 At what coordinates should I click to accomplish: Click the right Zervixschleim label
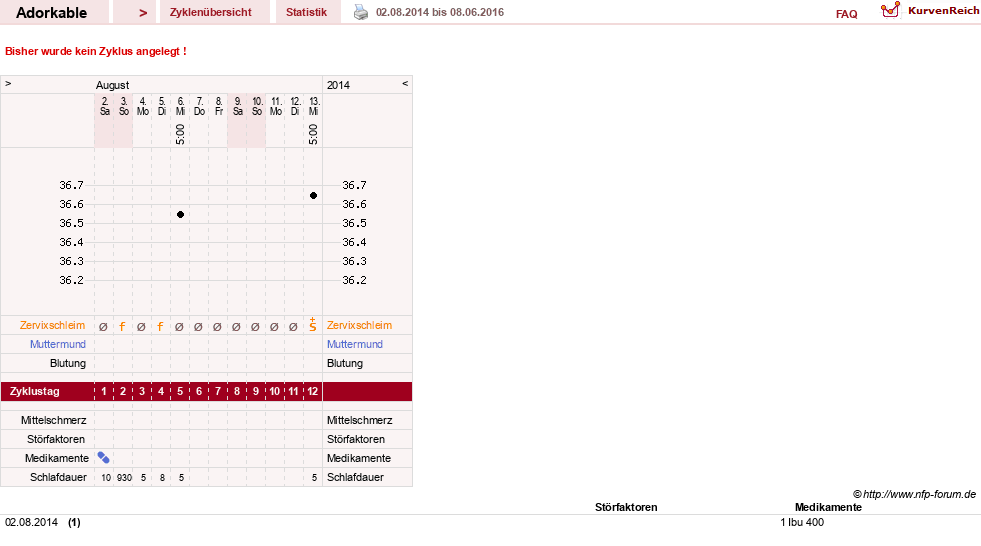(x=359, y=325)
